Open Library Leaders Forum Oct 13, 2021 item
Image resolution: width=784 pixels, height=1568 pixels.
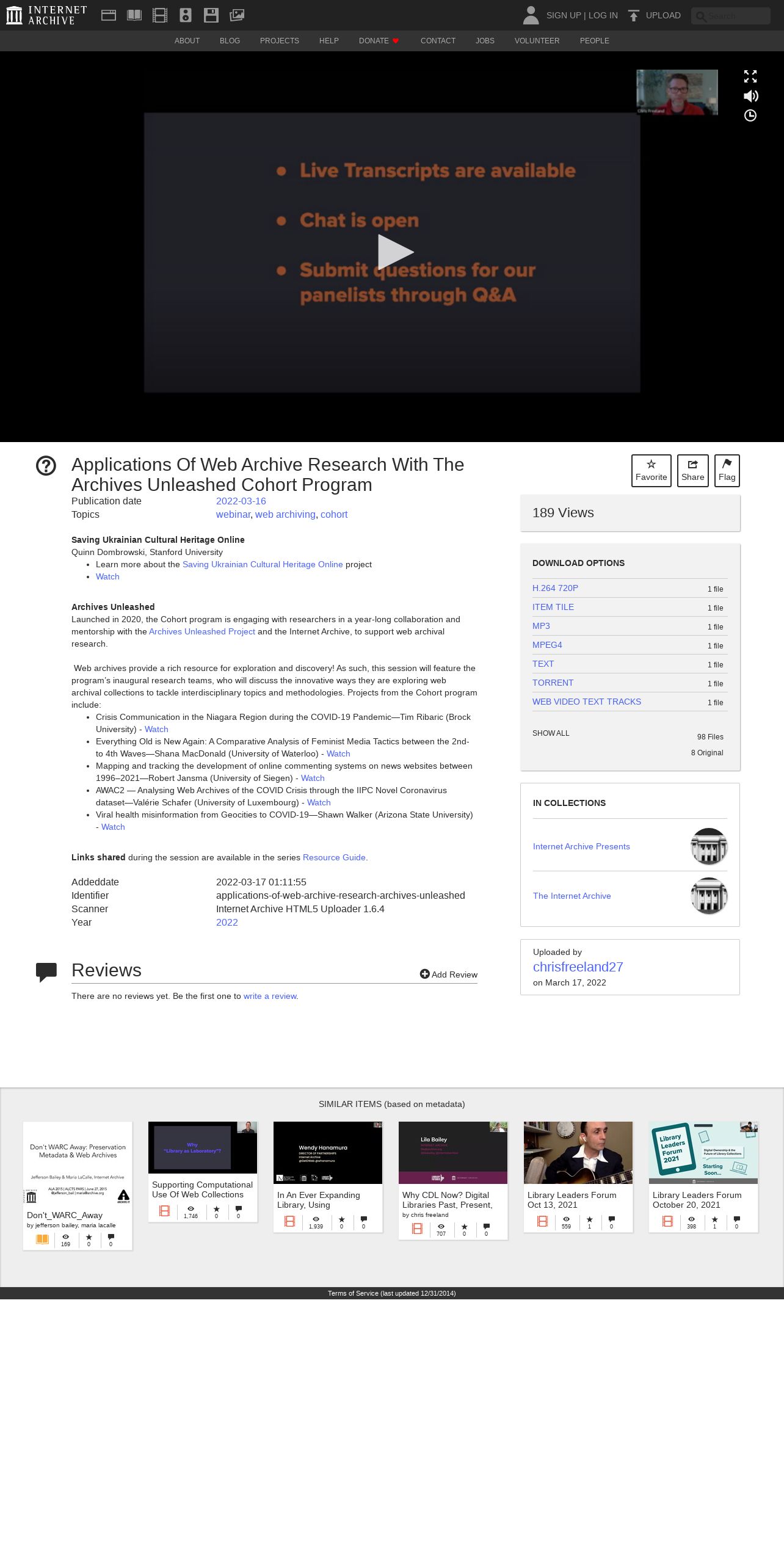[x=578, y=1177]
